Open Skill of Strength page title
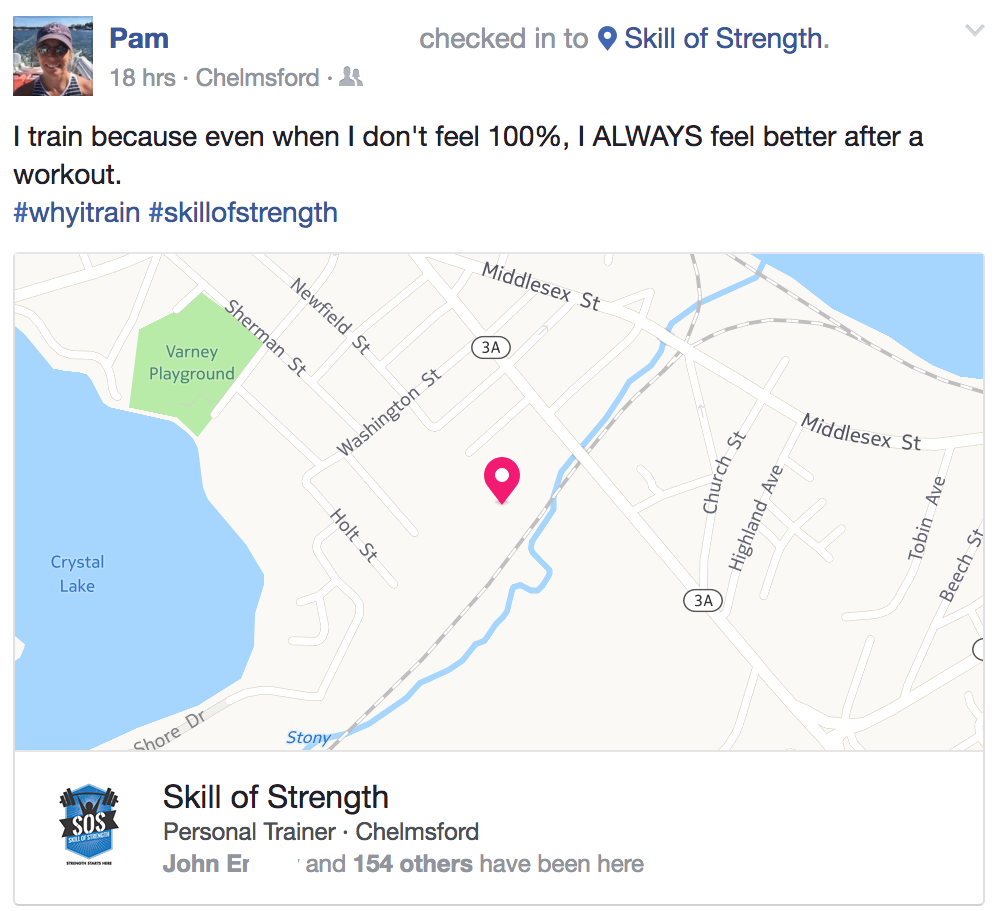 275,796
